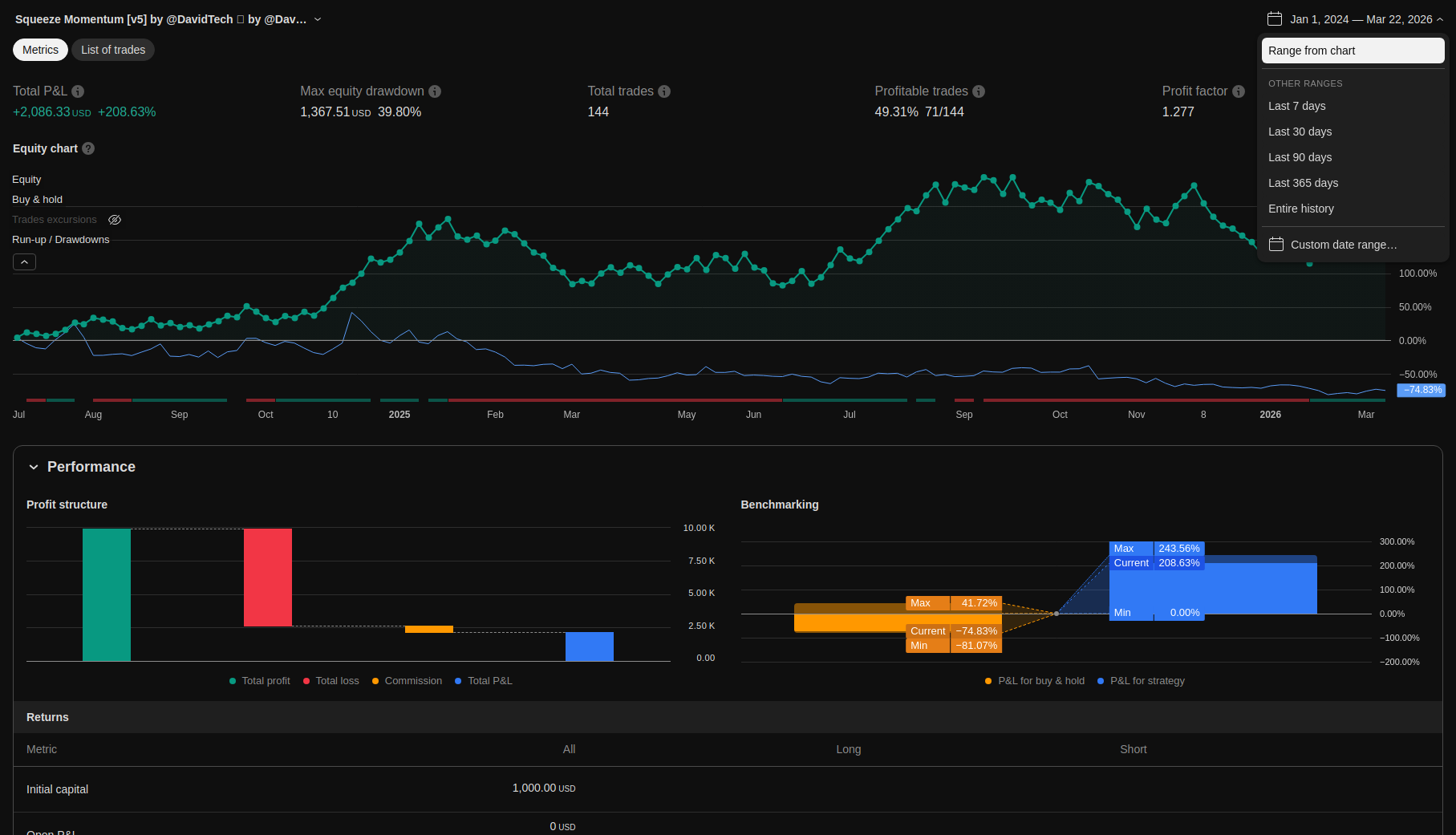Image resolution: width=1456 pixels, height=835 pixels.
Task: Toggle the Equity series in chart legend
Action: (26, 180)
